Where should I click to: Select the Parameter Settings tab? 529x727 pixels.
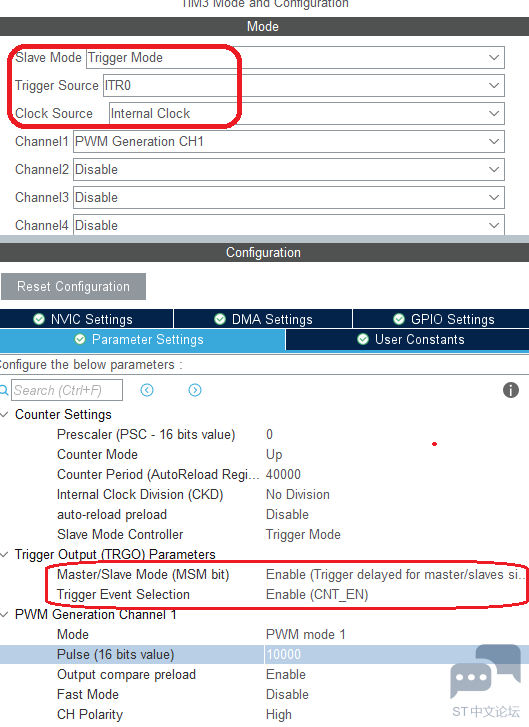[x=142, y=339]
